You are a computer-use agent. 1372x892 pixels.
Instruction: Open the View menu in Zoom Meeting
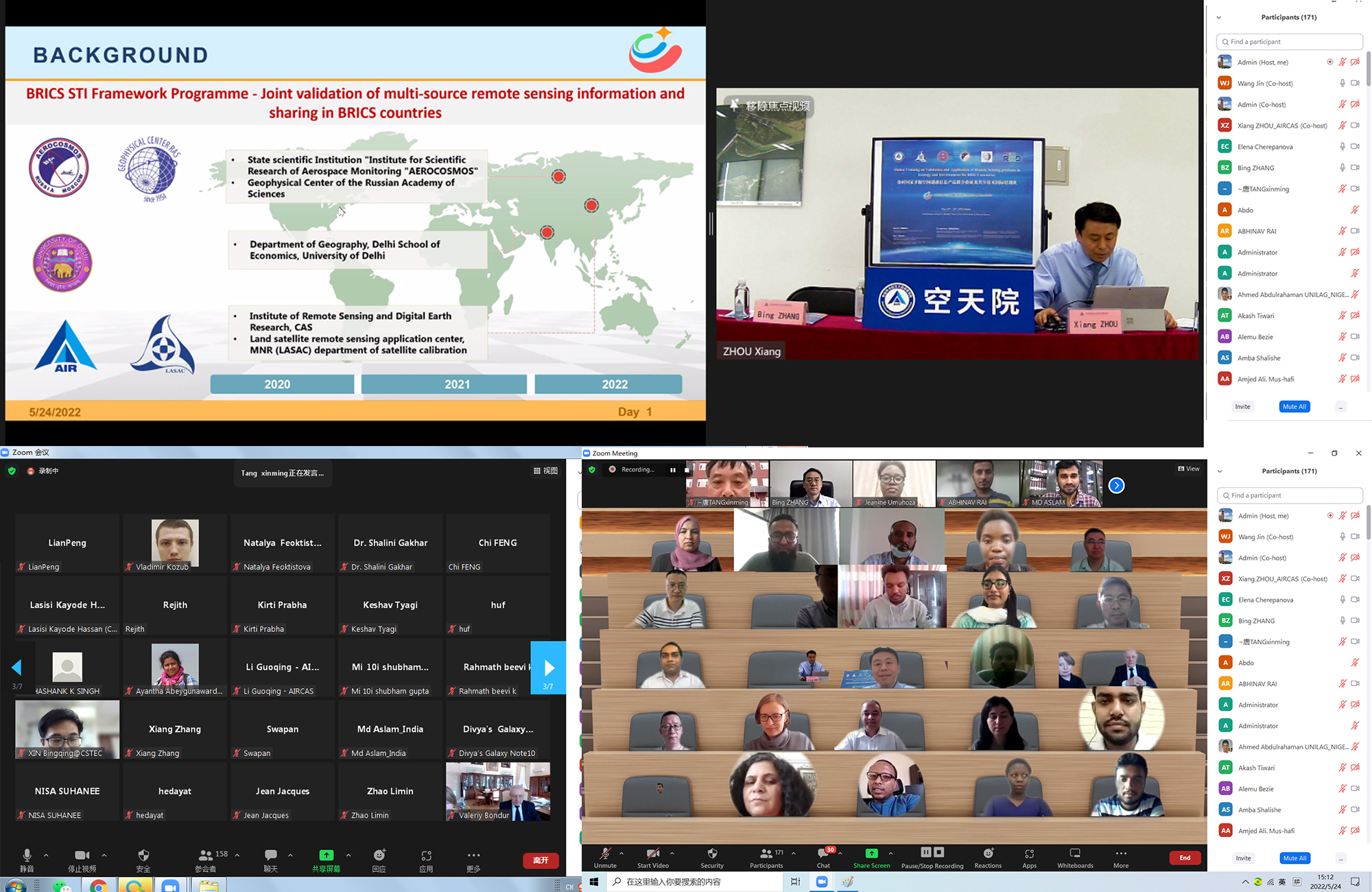point(1189,469)
